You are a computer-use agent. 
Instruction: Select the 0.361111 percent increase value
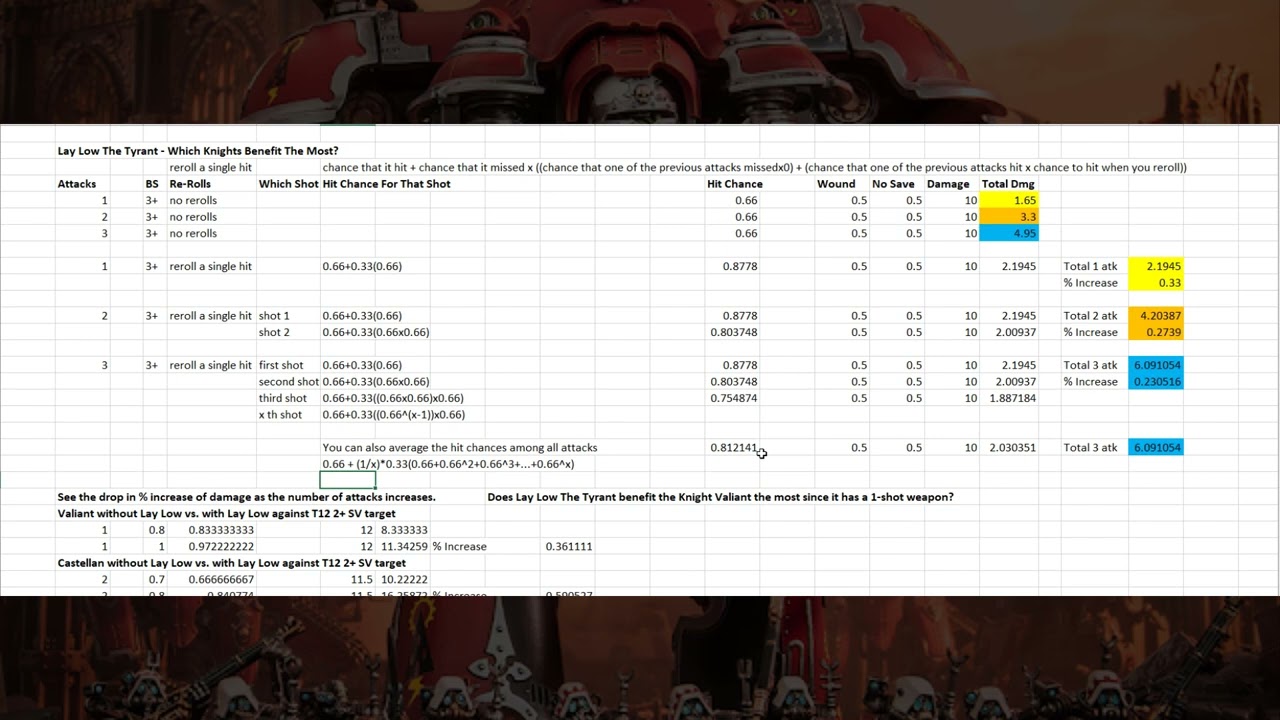pyautogui.click(x=569, y=547)
